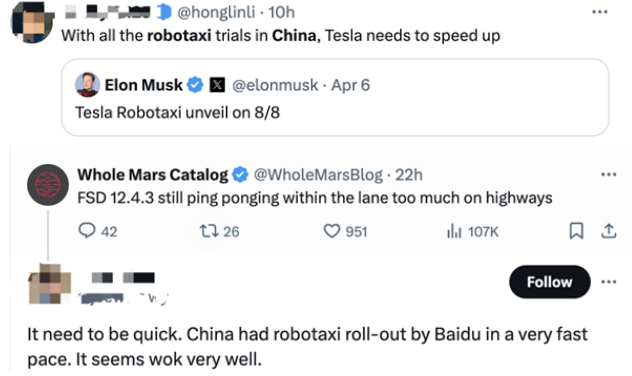Open the @elonmusk profile link
The width and height of the screenshot is (632, 376).
pos(275,85)
